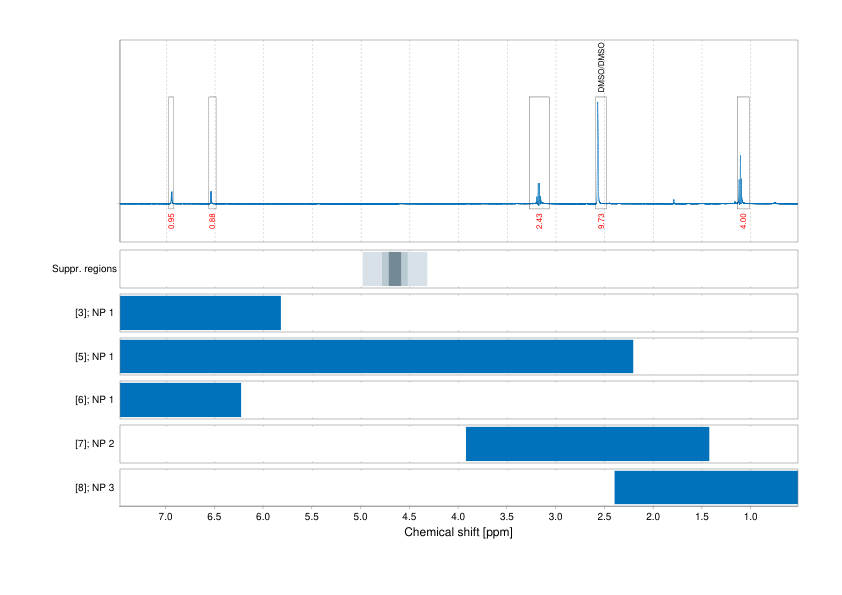
Task: Click the Suppr. regions row label
Action: point(84,268)
